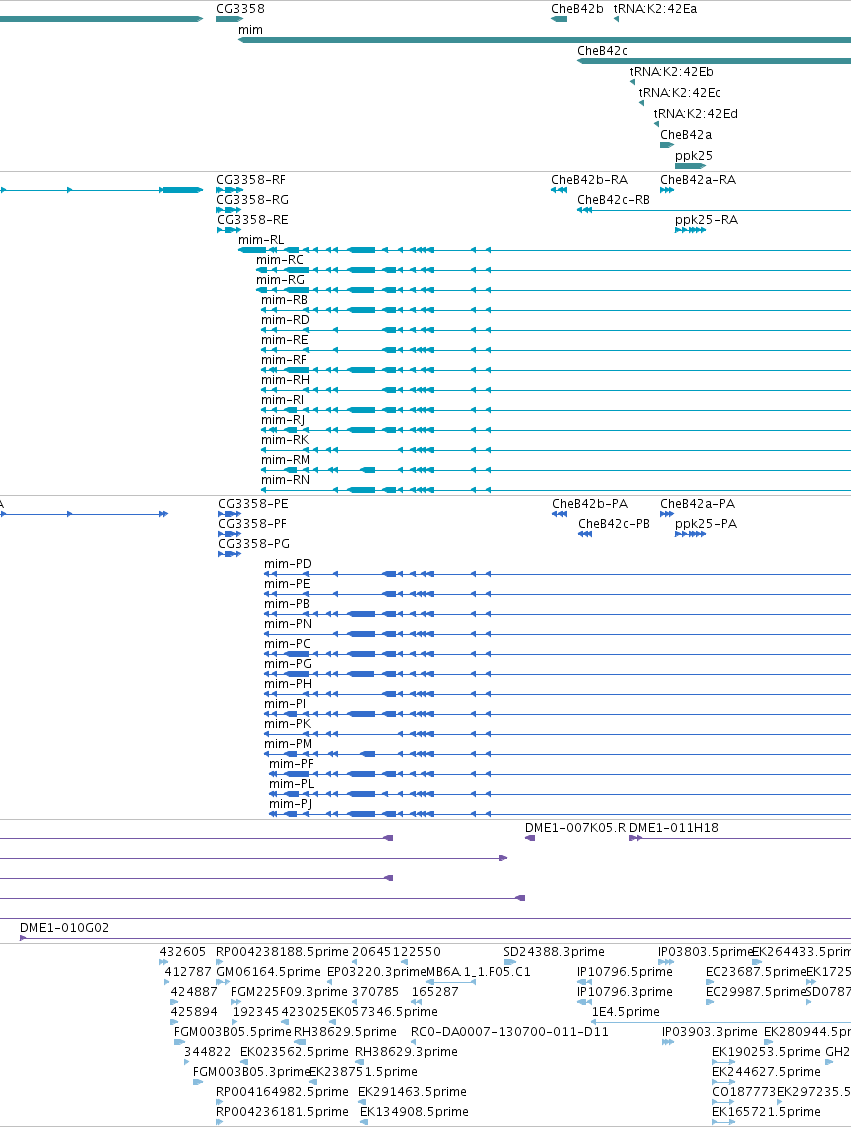Select IP03903.3prime EST label
The image size is (851, 1127).
pyautogui.click(x=709, y=1032)
